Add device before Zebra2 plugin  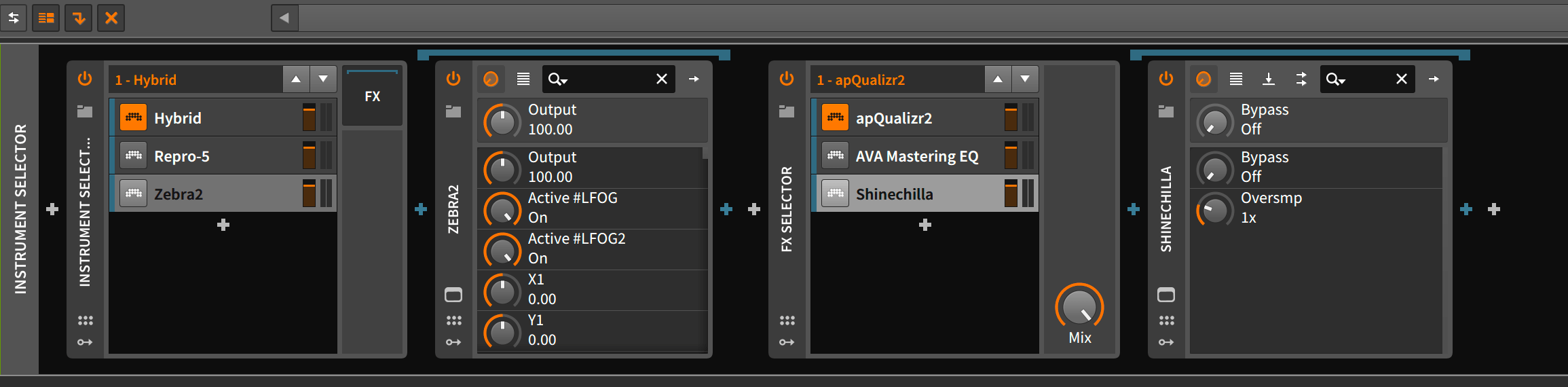click(421, 209)
